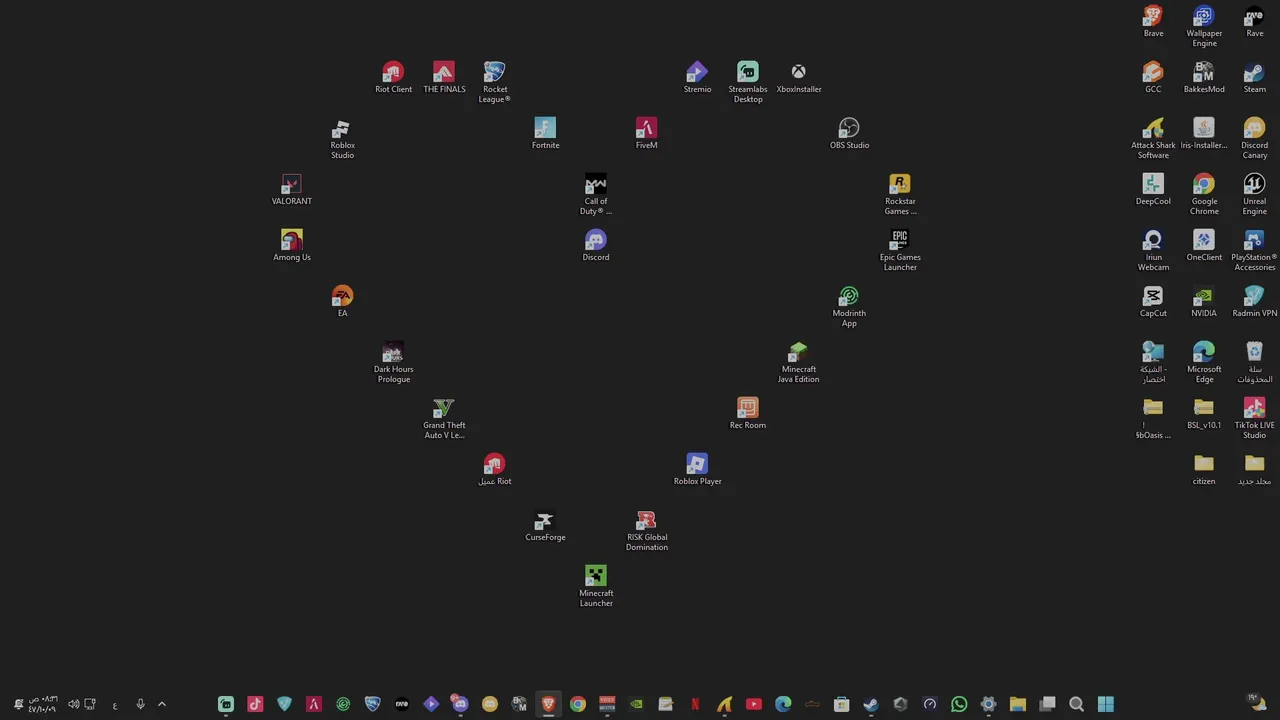Click the EA desktop shortcut
The width and height of the screenshot is (1280, 720).
342,301
